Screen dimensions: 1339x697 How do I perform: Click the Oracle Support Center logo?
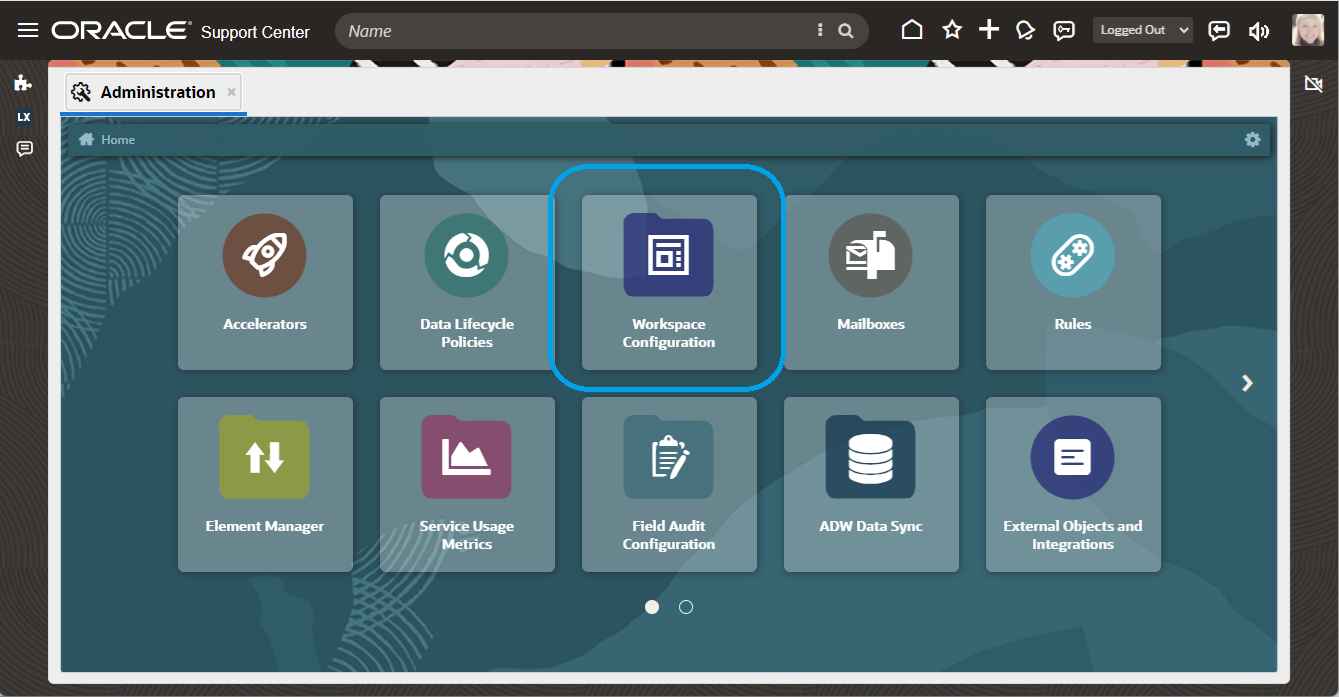click(181, 31)
